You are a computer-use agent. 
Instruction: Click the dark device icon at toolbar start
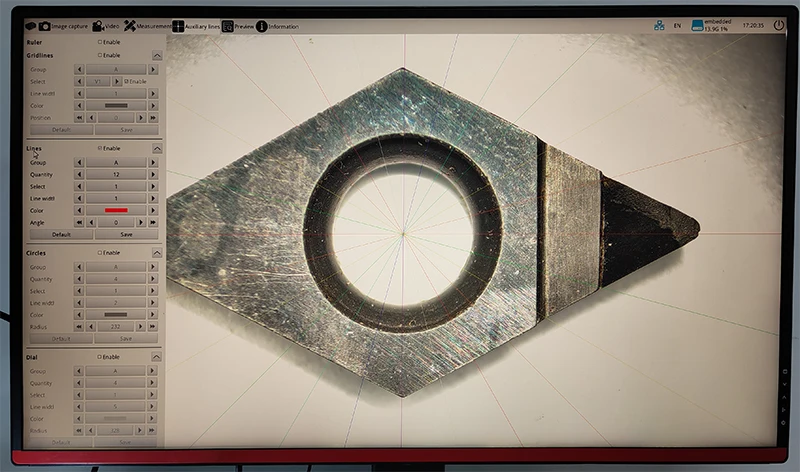click(x=31, y=26)
